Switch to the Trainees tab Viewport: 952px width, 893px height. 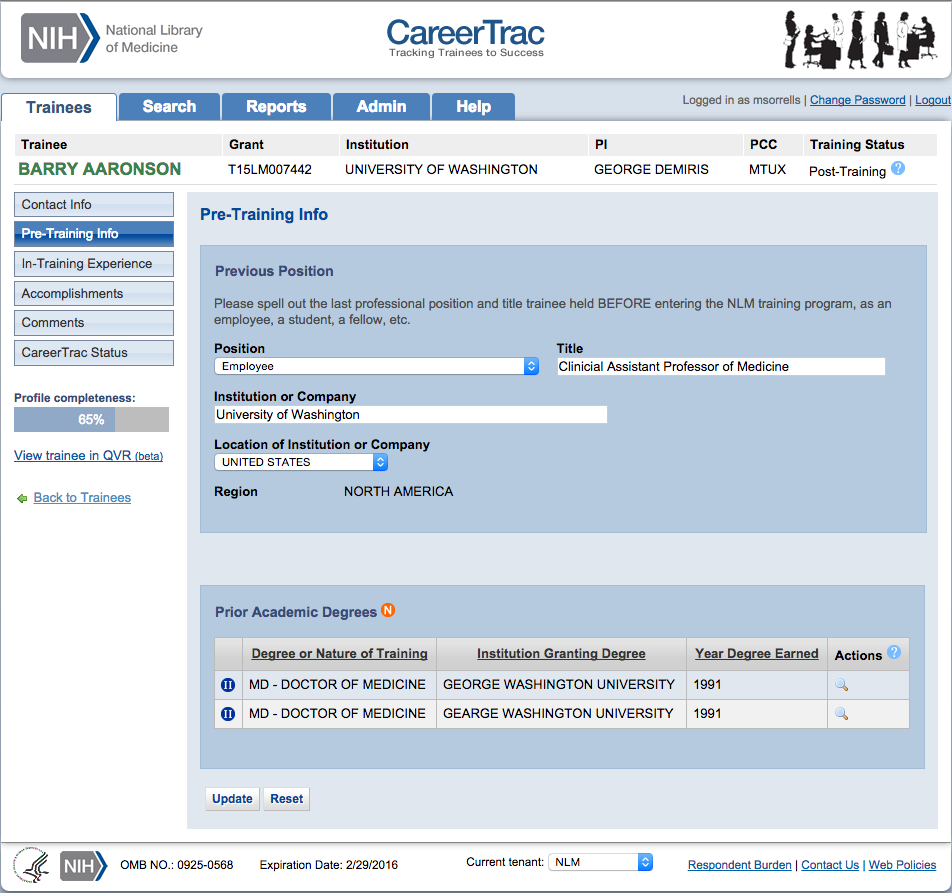point(59,107)
